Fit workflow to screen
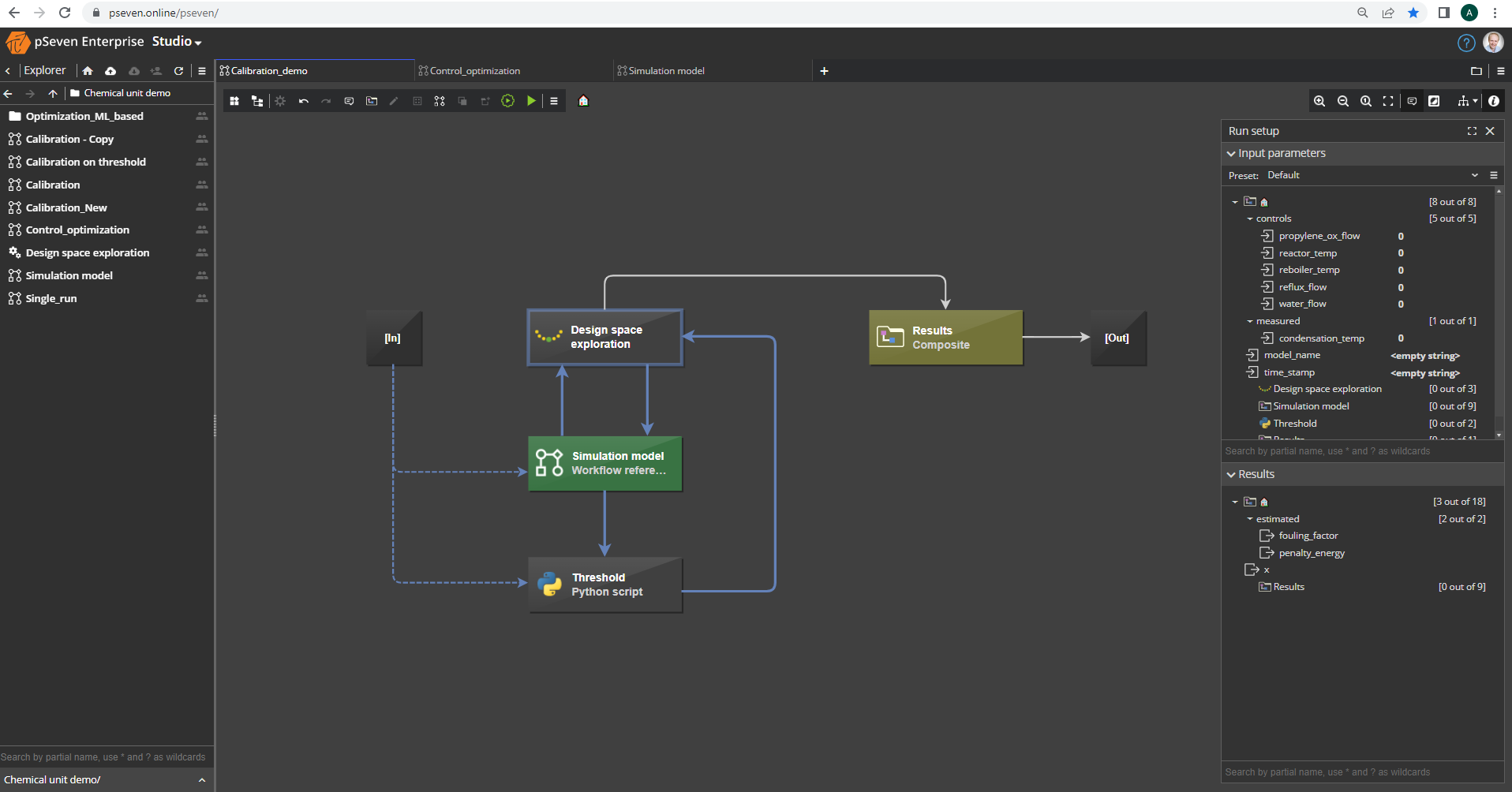Screen dimensions: 1512x792 [1388, 101]
